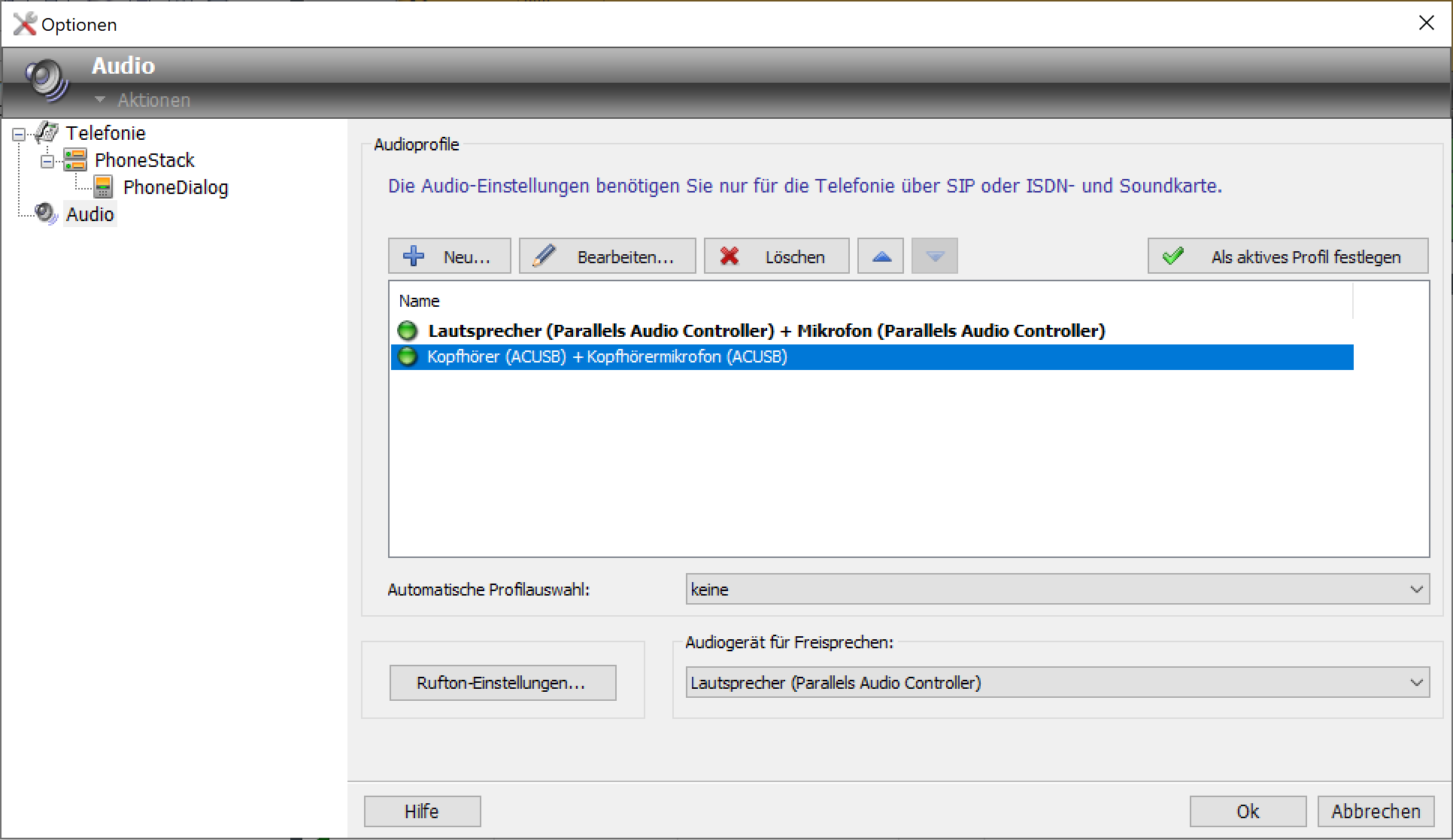1453x840 pixels.
Task: Collapse the Telefonie tree node
Action: [x=19, y=135]
